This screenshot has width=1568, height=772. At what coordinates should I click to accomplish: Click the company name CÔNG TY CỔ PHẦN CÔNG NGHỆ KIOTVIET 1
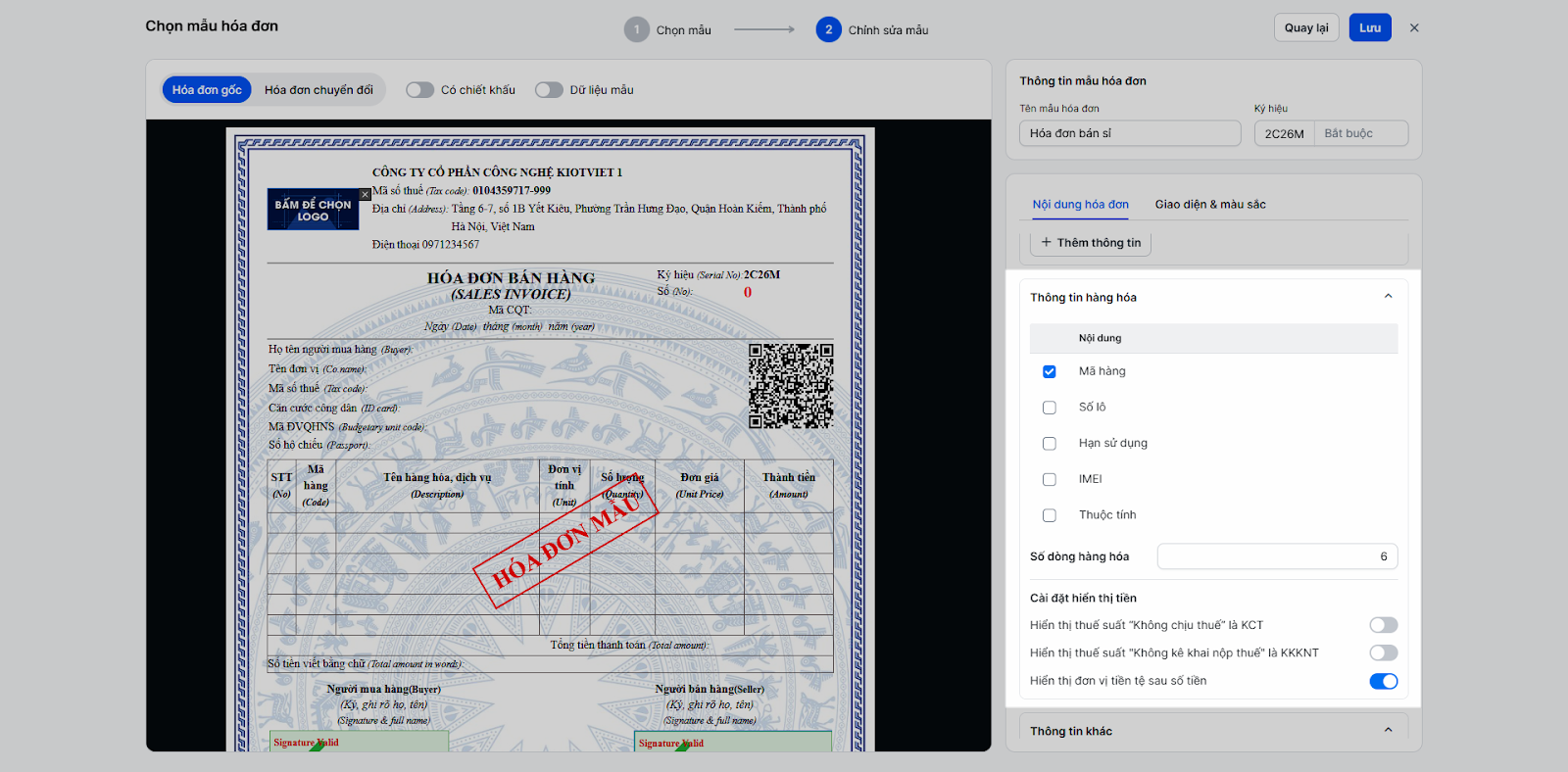[x=497, y=172]
